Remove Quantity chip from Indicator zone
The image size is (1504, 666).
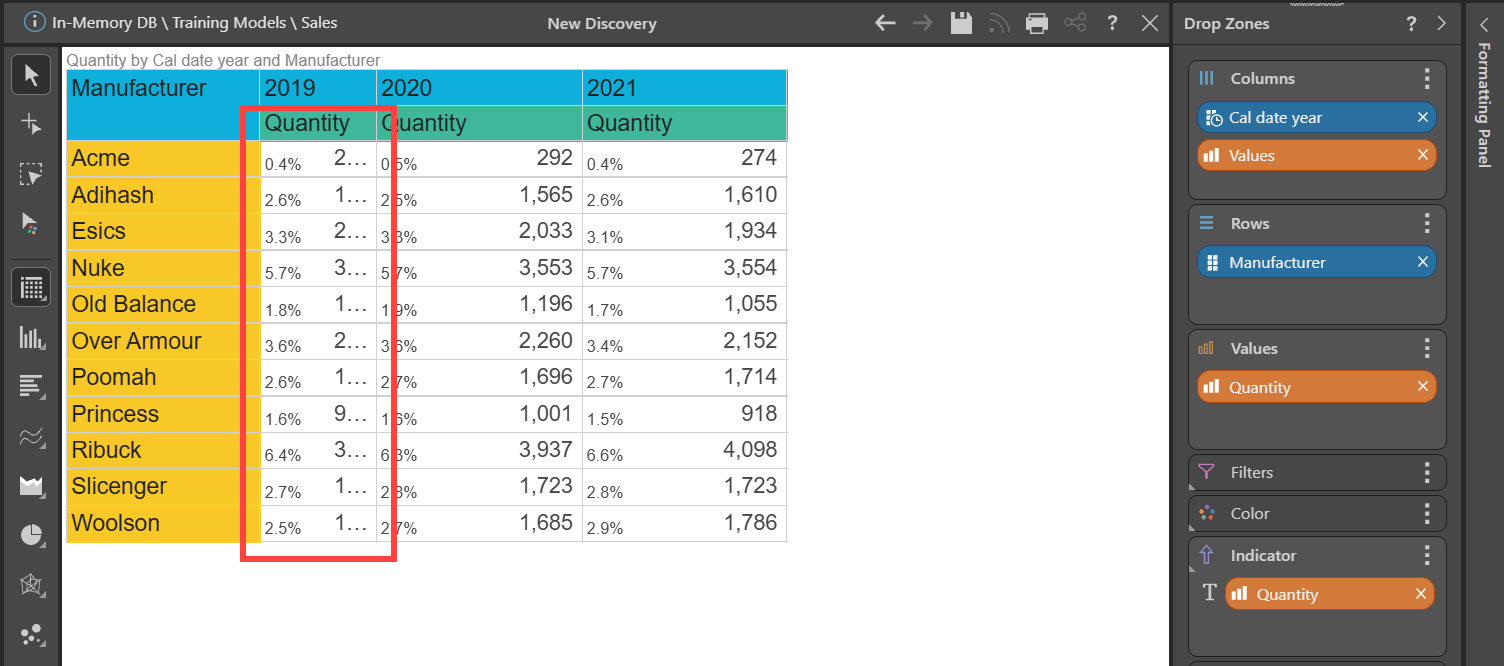click(1420, 594)
